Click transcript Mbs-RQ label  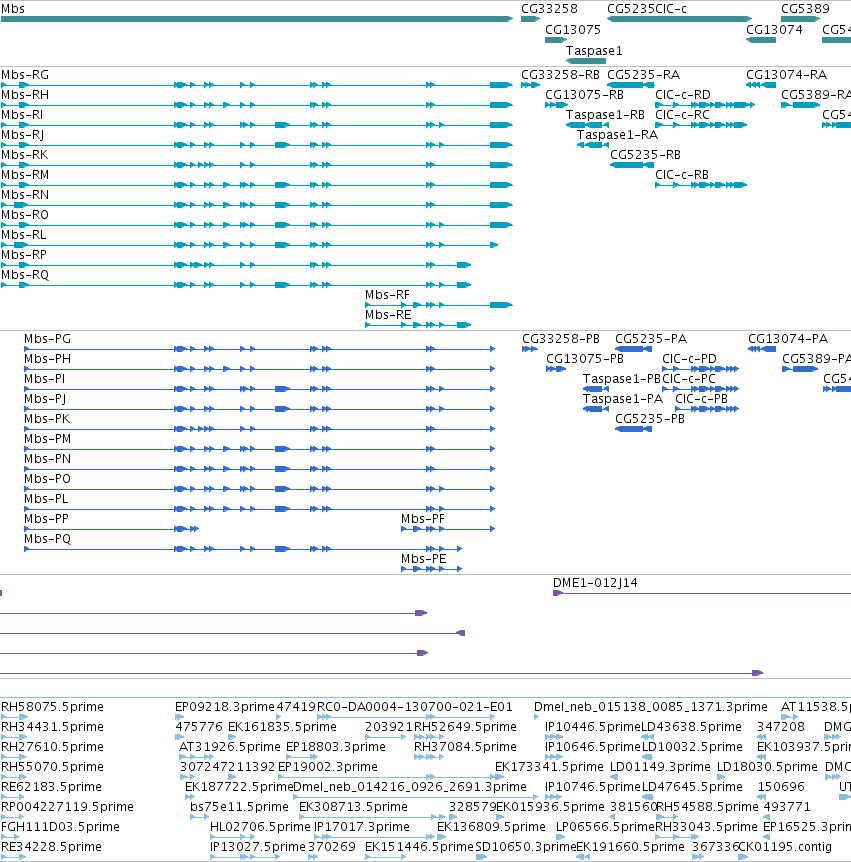pyautogui.click(x=25, y=275)
